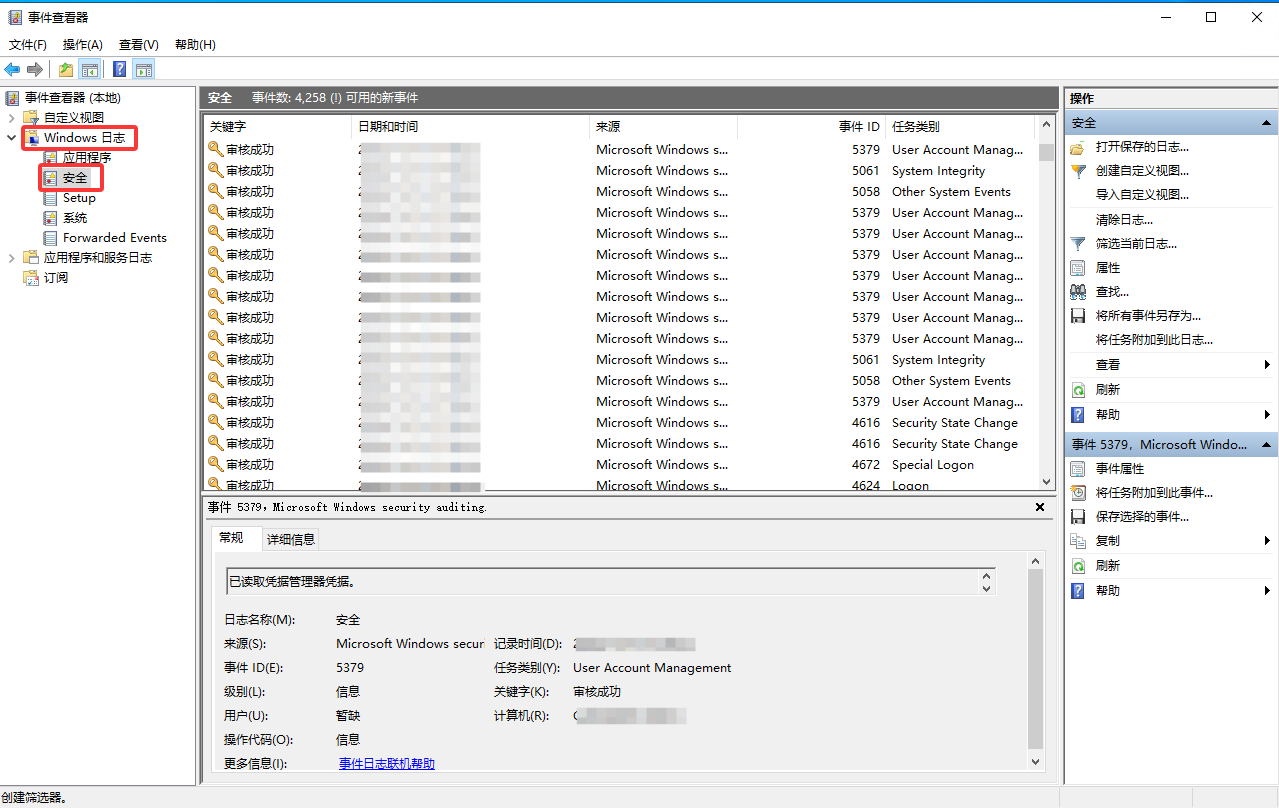Click 清除日志... in the actions pane
The width and height of the screenshot is (1279, 808).
click(1124, 219)
